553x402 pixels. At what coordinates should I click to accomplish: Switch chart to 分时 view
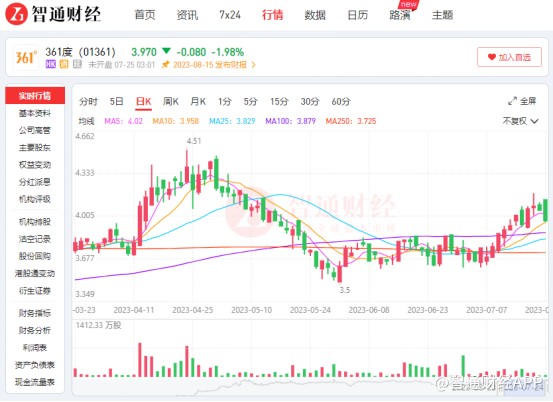pos(88,102)
